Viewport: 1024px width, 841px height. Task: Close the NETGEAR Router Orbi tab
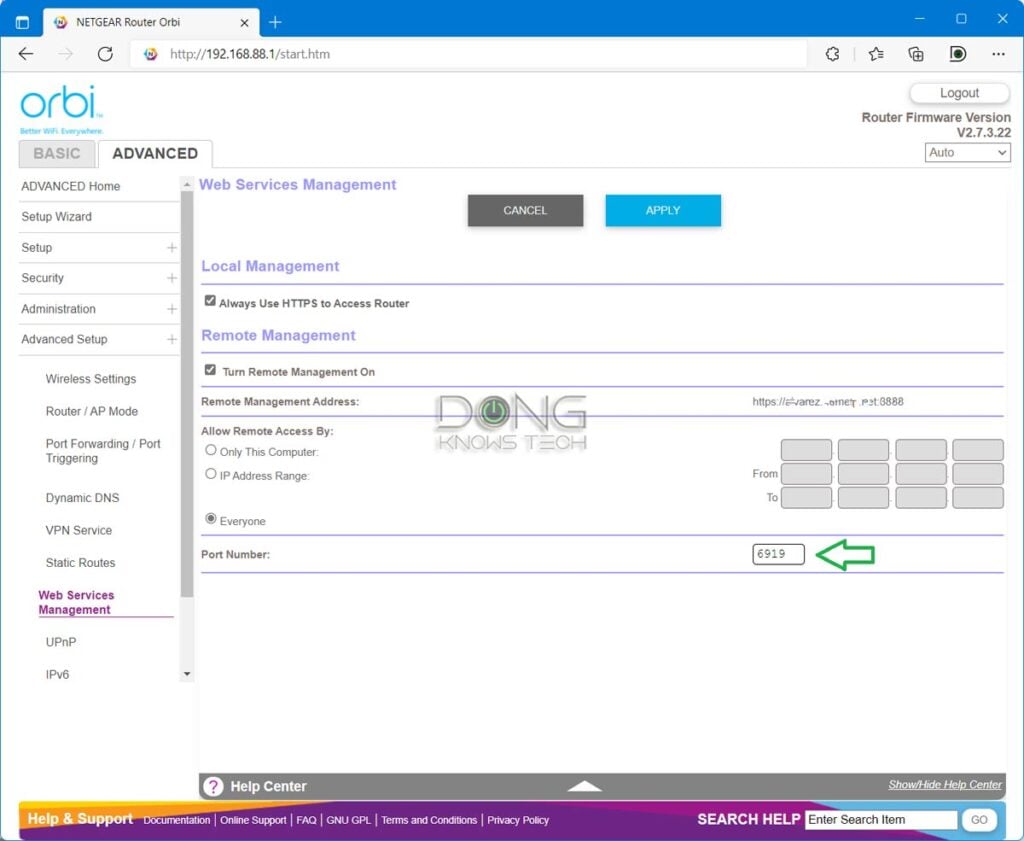coord(244,22)
